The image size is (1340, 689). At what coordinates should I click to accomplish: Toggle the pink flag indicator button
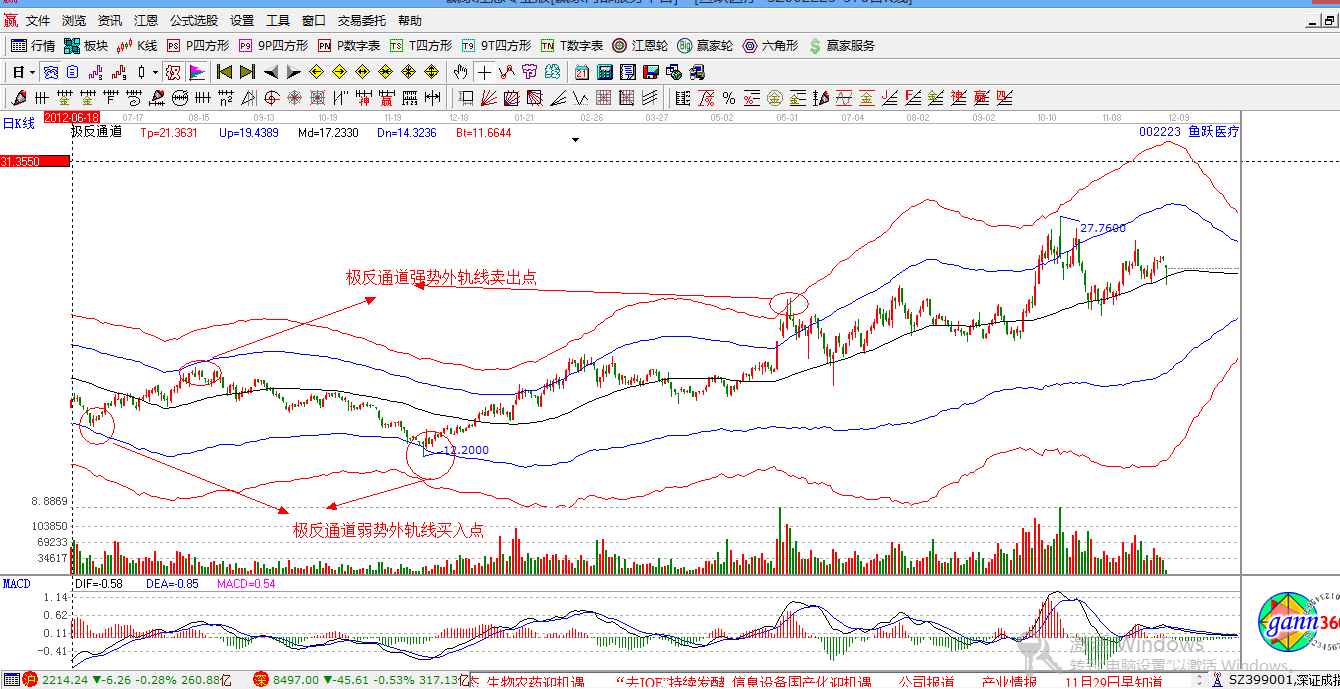[197, 72]
